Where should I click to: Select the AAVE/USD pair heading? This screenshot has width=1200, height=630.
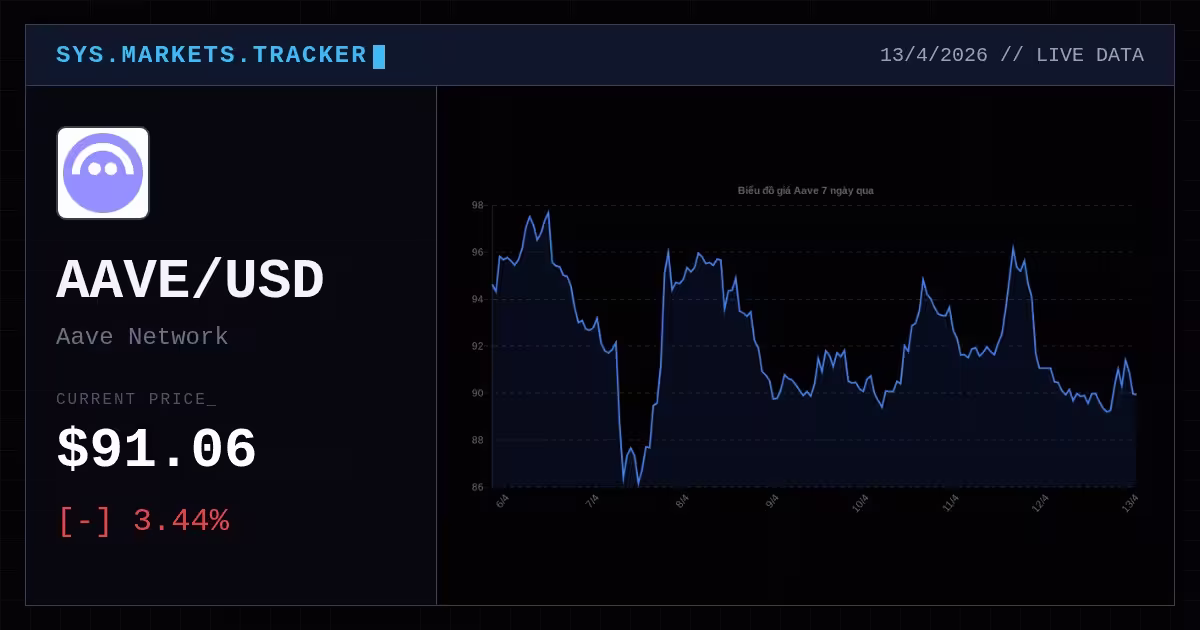point(190,281)
